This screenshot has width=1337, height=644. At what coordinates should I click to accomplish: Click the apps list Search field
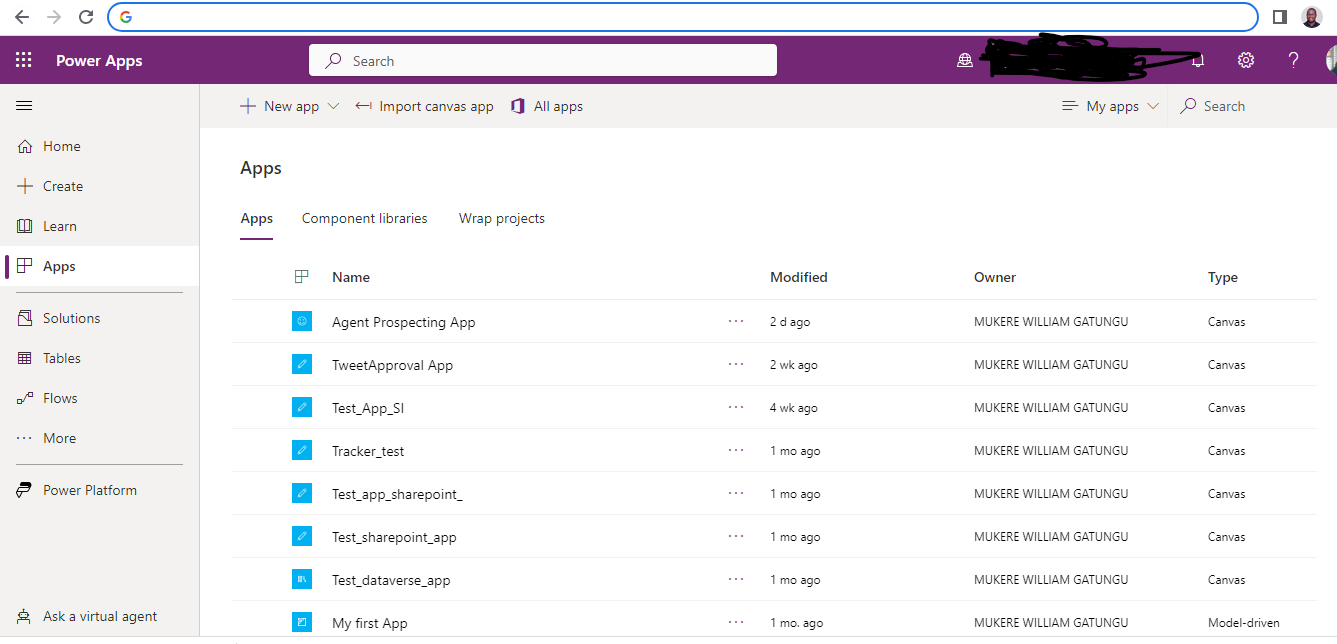[x=1252, y=106]
